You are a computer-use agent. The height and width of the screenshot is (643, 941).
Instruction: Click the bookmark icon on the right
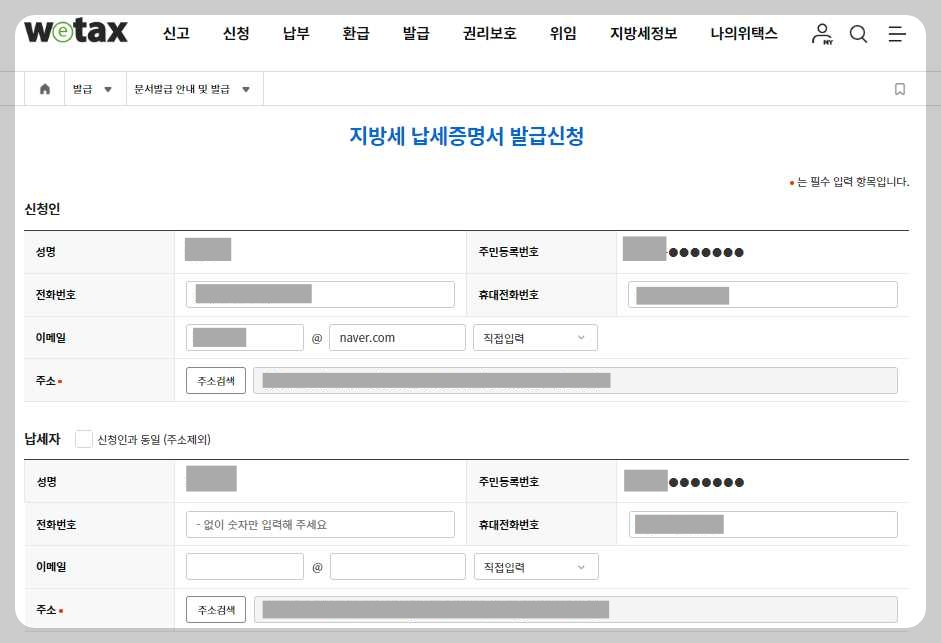pos(899,88)
